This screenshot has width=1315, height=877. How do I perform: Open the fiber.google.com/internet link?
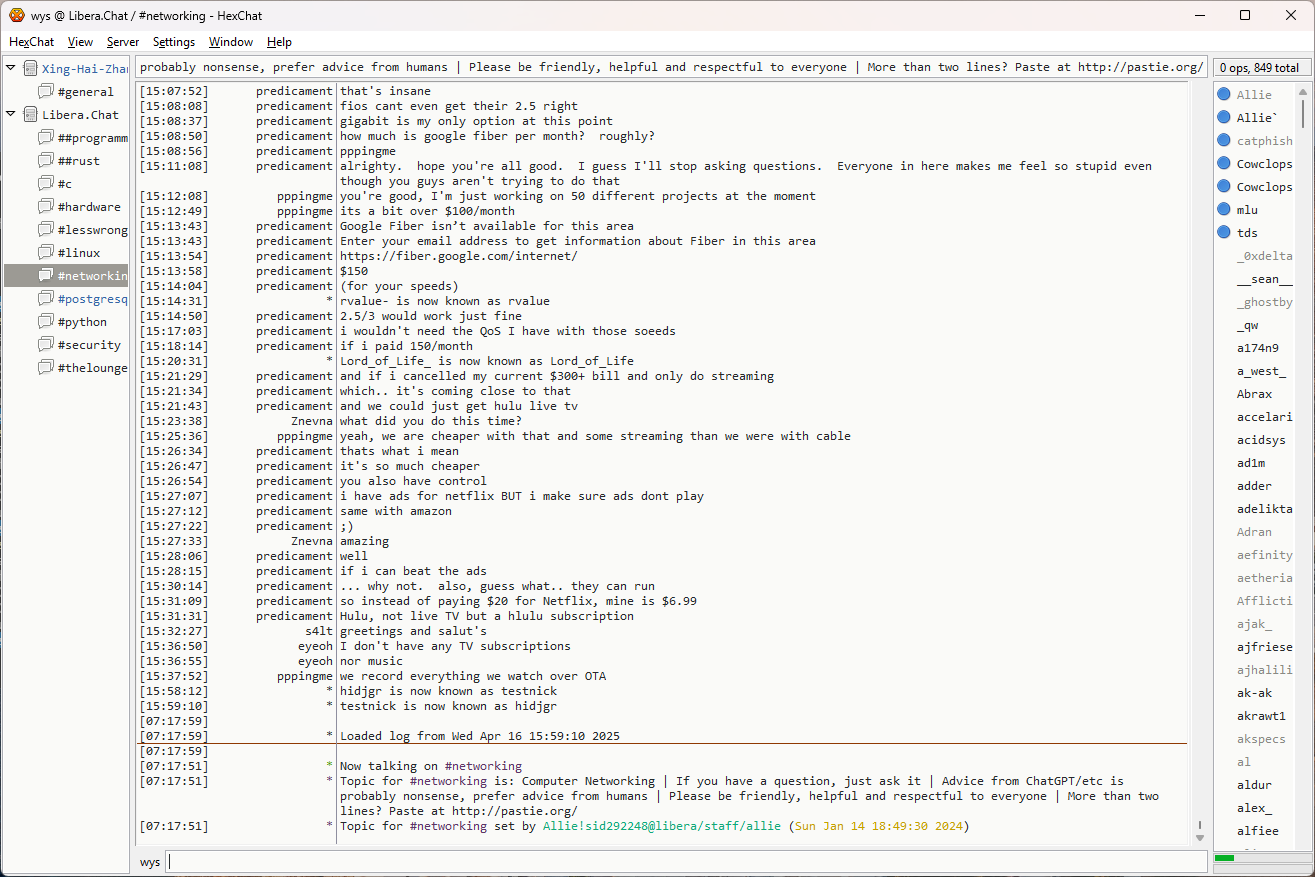coord(458,256)
